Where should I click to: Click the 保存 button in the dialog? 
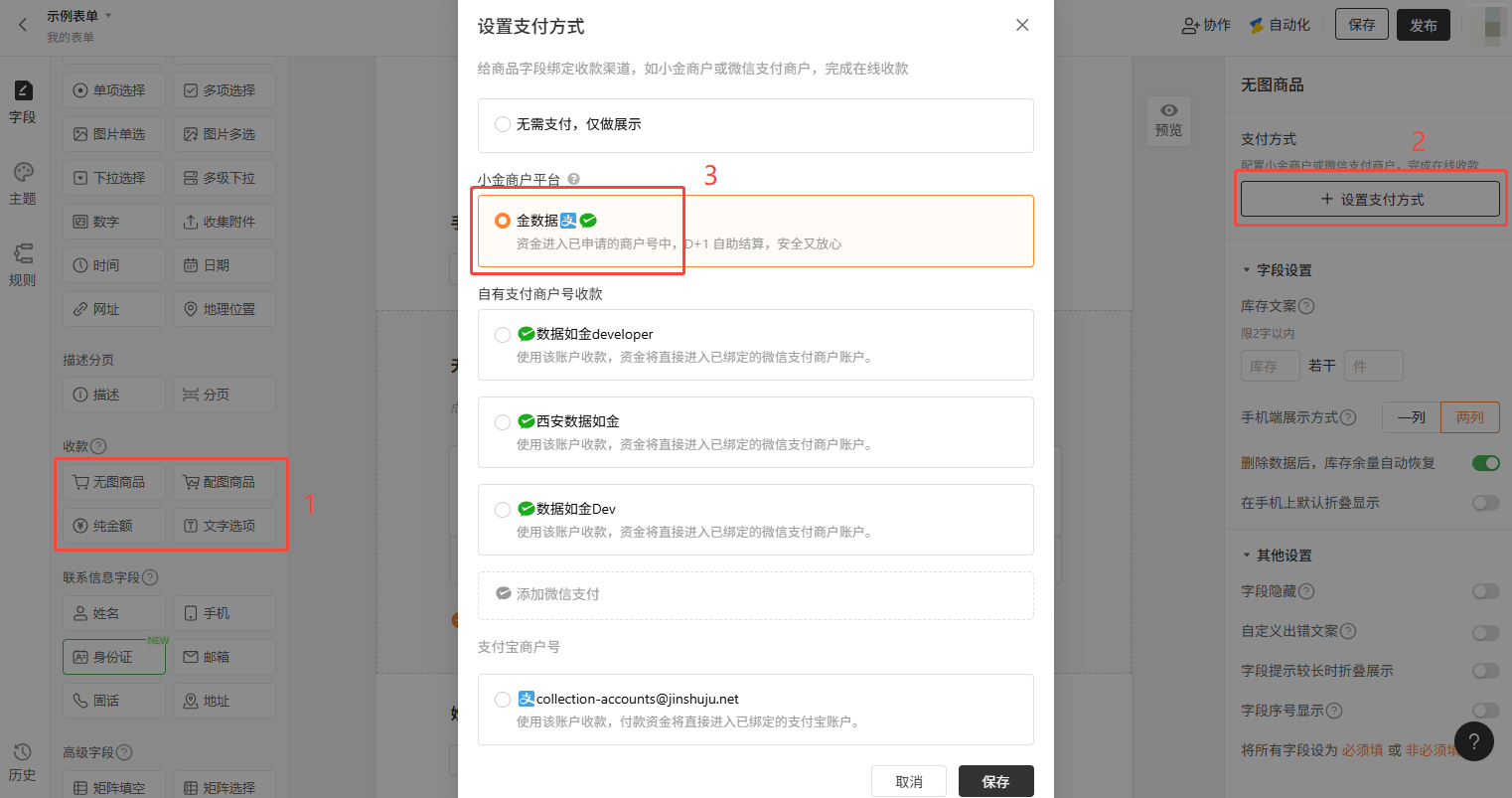coord(995,781)
